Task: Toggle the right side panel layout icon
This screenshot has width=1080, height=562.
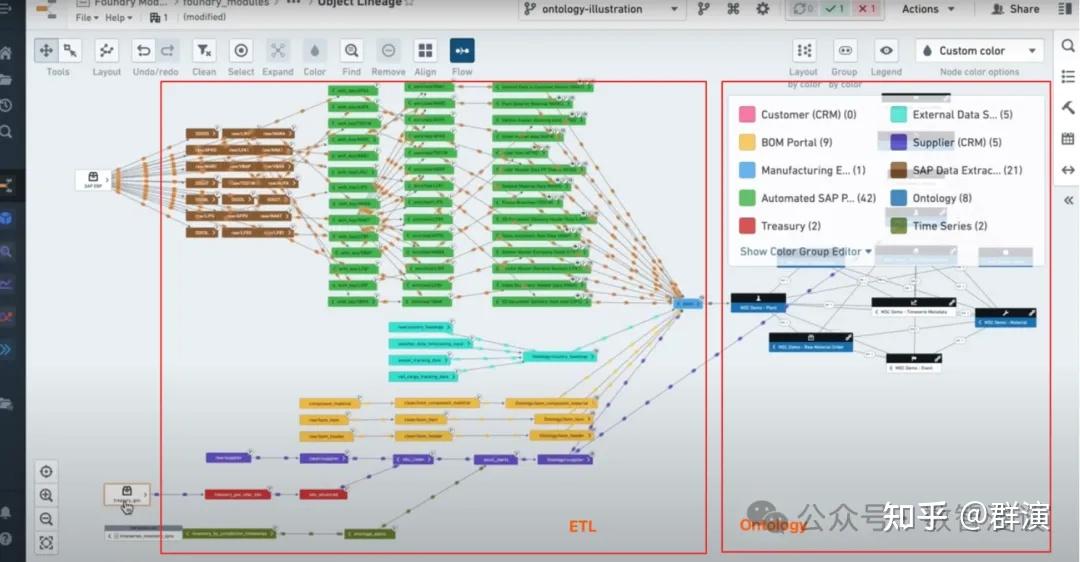Action: (x=1065, y=9)
